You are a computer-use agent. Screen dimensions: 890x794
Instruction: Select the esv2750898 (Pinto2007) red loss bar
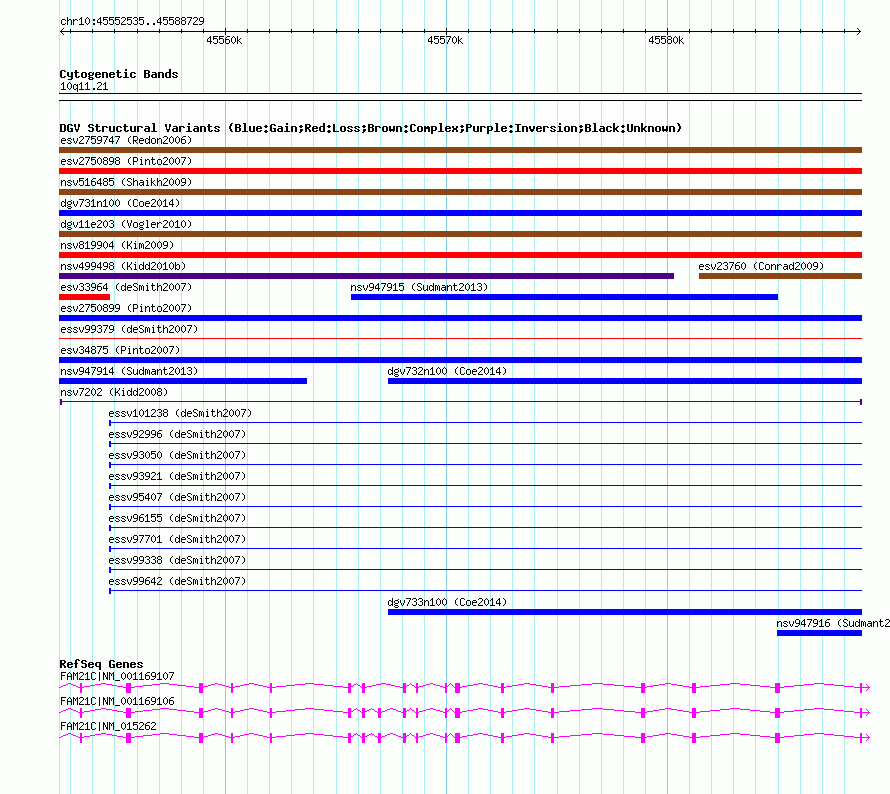coord(460,171)
